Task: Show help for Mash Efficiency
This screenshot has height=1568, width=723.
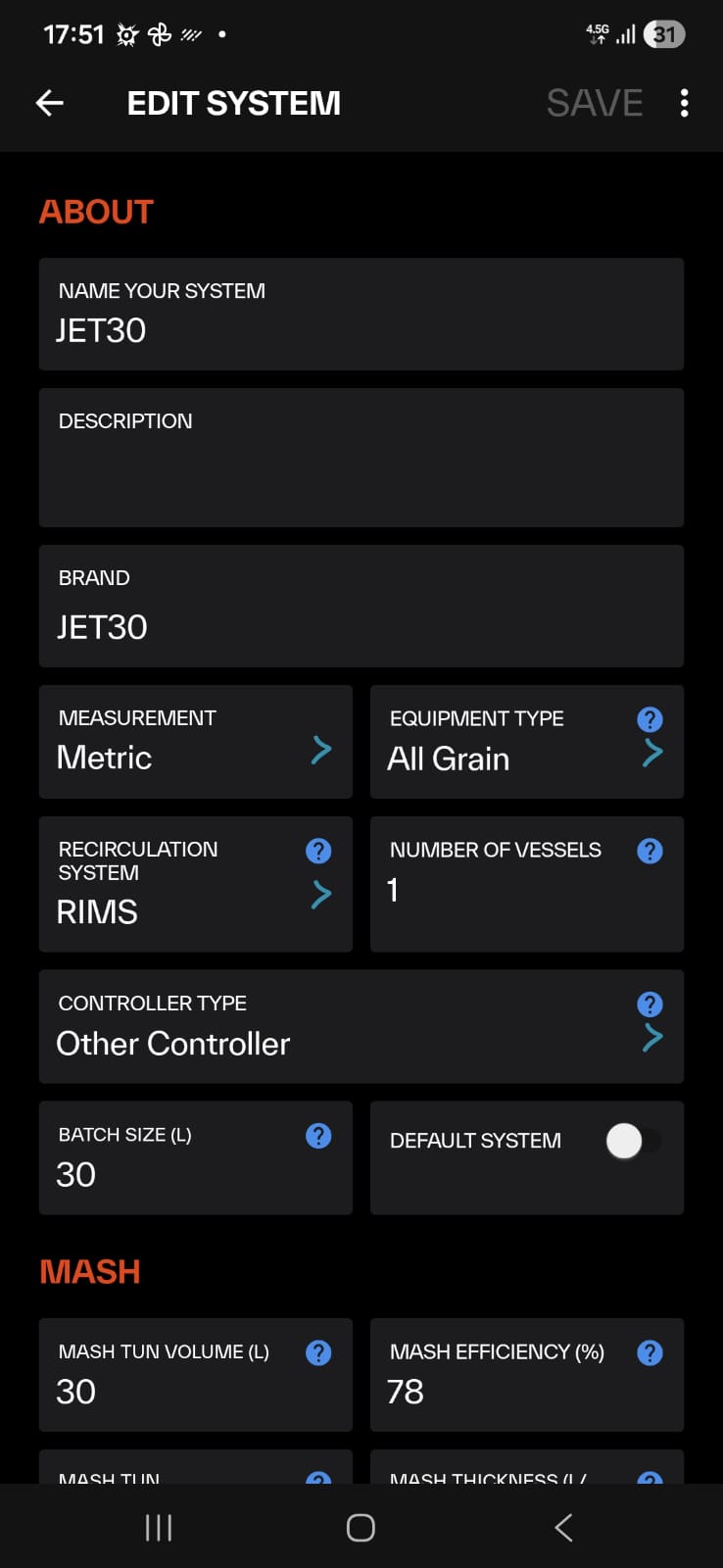Action: tap(650, 1353)
